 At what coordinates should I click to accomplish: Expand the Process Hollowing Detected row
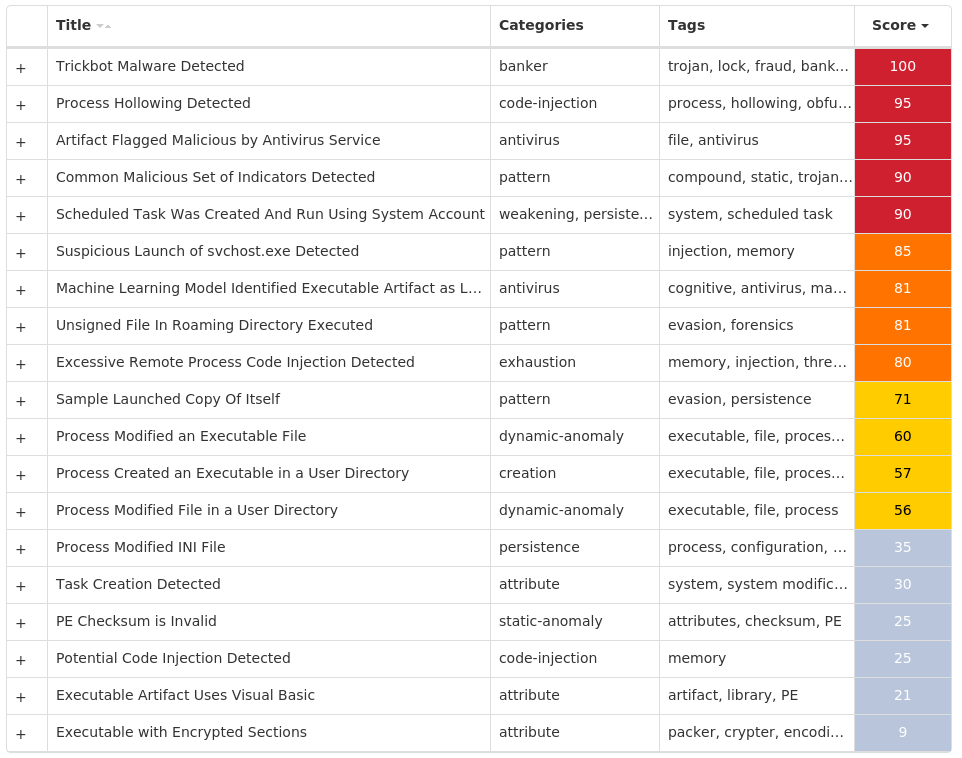21,105
